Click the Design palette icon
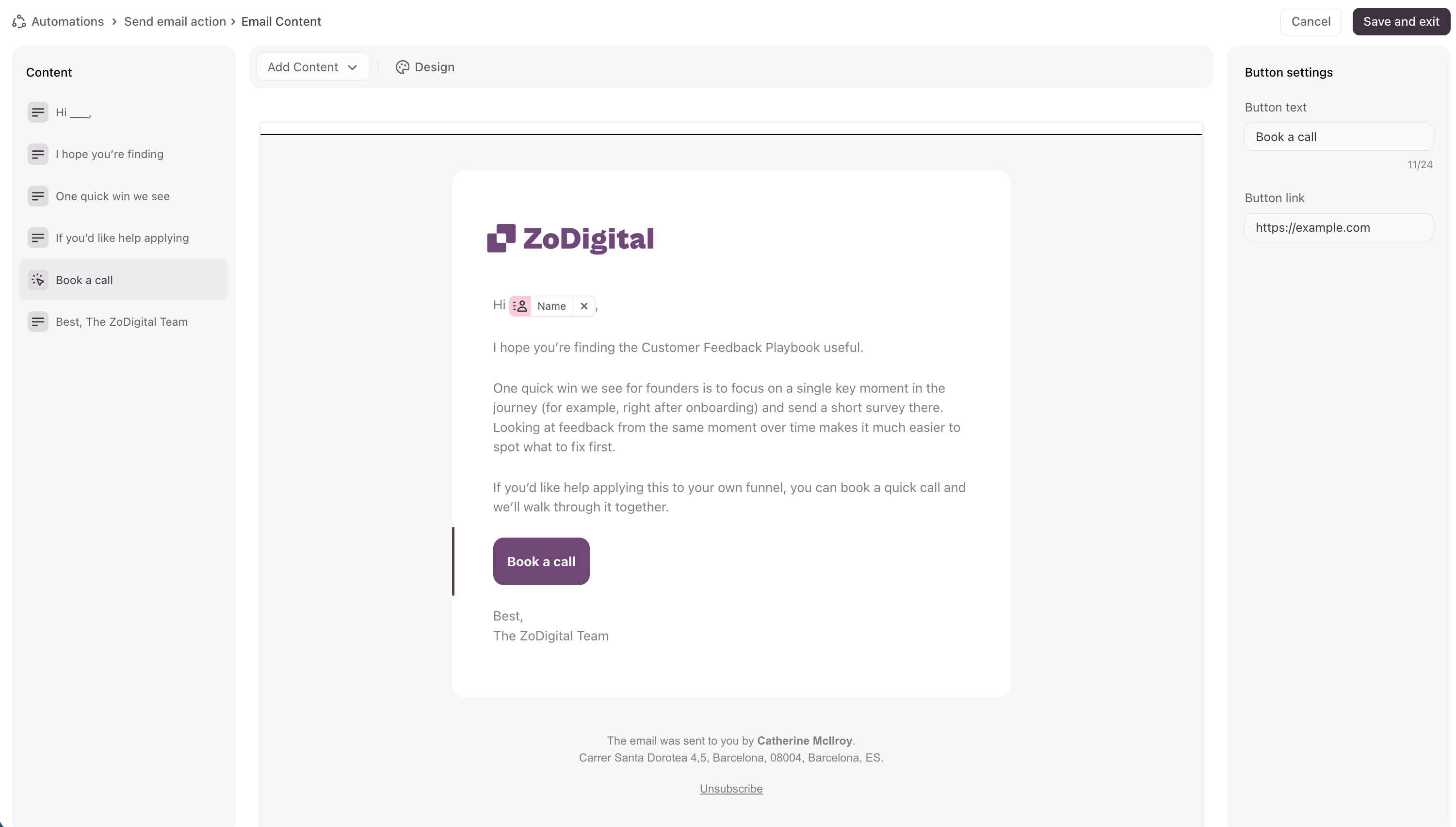1456x827 pixels. coord(403,67)
